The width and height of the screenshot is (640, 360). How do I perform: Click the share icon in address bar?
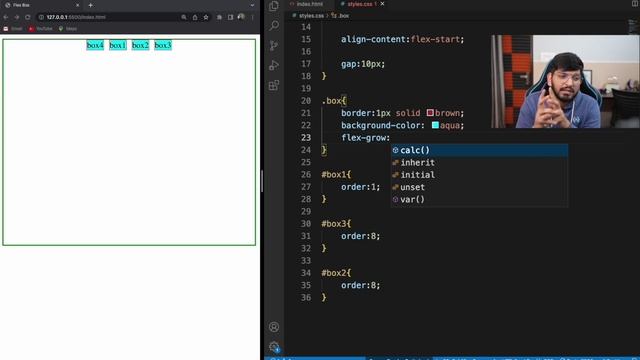(x=195, y=17)
